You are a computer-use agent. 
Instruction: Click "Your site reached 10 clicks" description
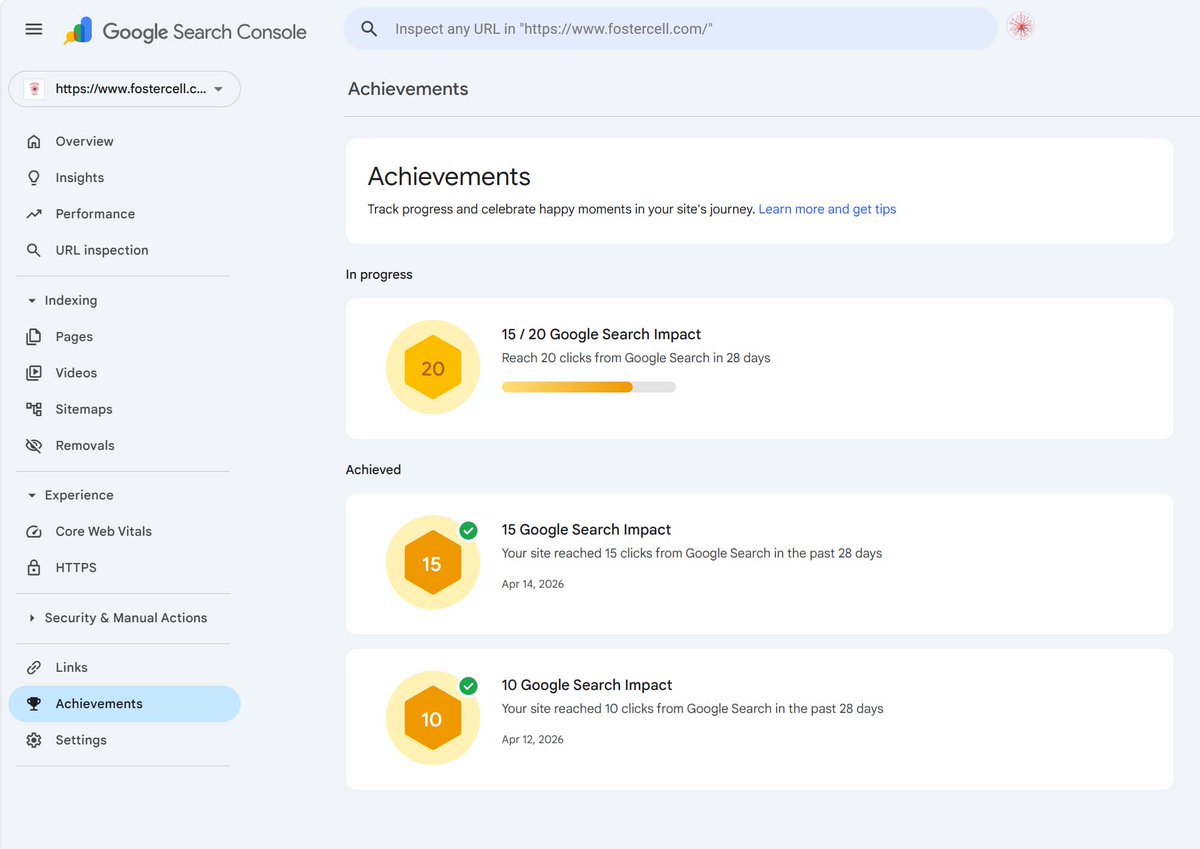[693, 709]
